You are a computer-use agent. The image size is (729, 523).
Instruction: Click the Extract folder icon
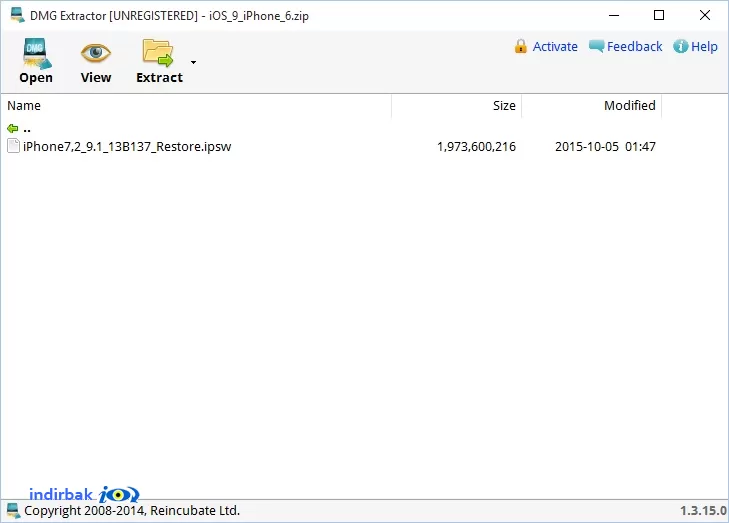click(158, 53)
